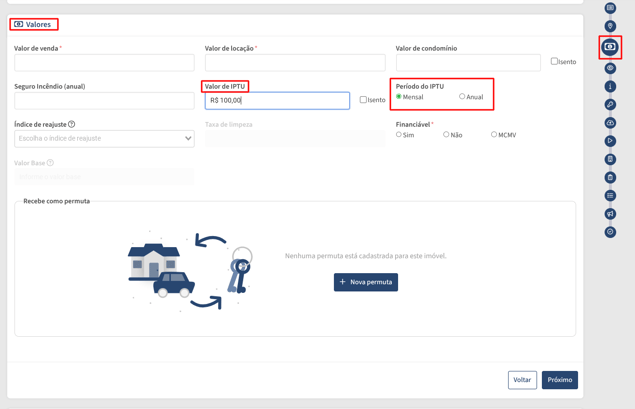The width and height of the screenshot is (635, 409).
Task: Focus the Valor de locação field
Action: [x=295, y=63]
